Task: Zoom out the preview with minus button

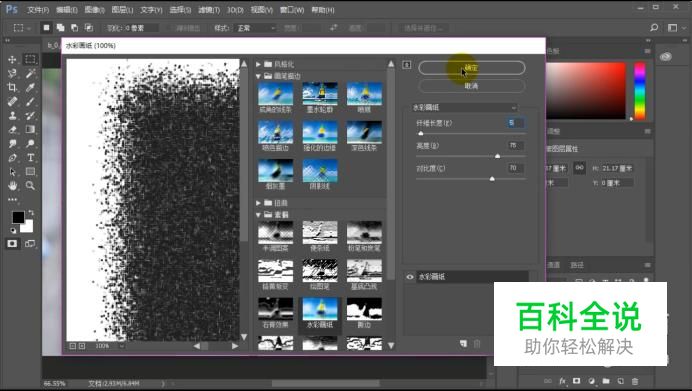Action: (73, 346)
